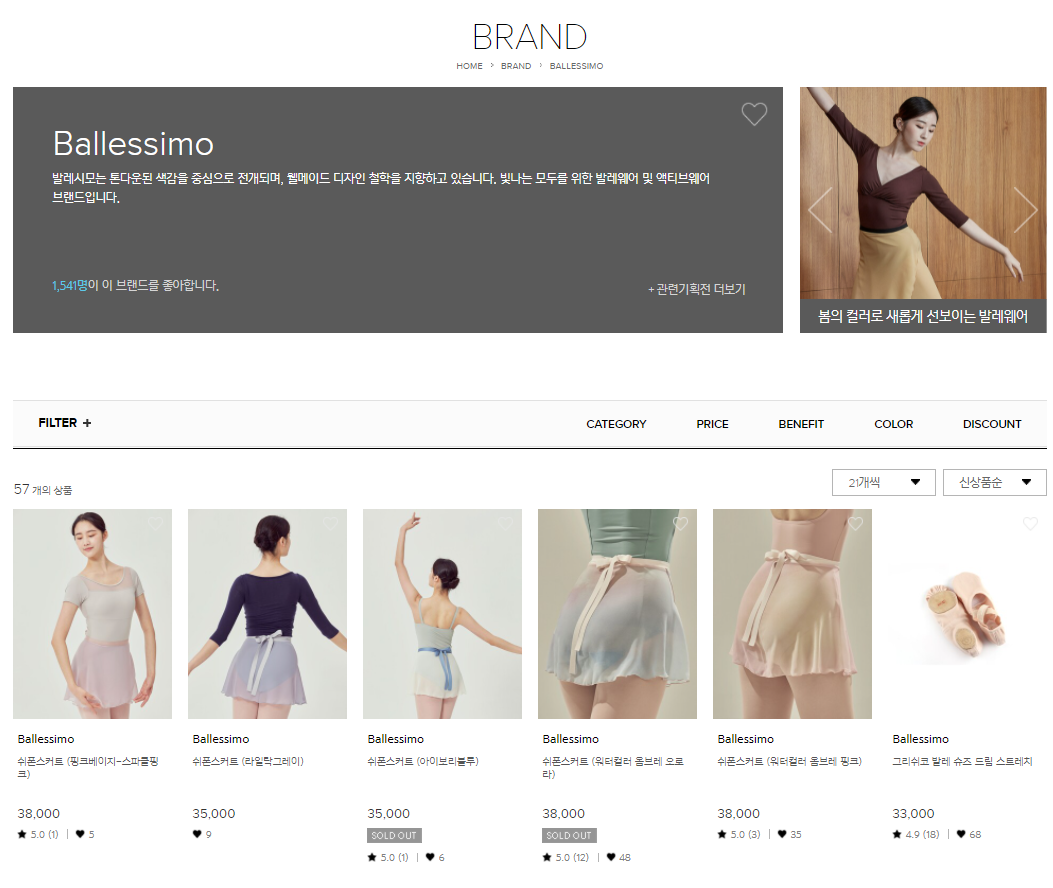
Task: Open the watercolor ombre aurora skirt image
Action: coord(617,613)
